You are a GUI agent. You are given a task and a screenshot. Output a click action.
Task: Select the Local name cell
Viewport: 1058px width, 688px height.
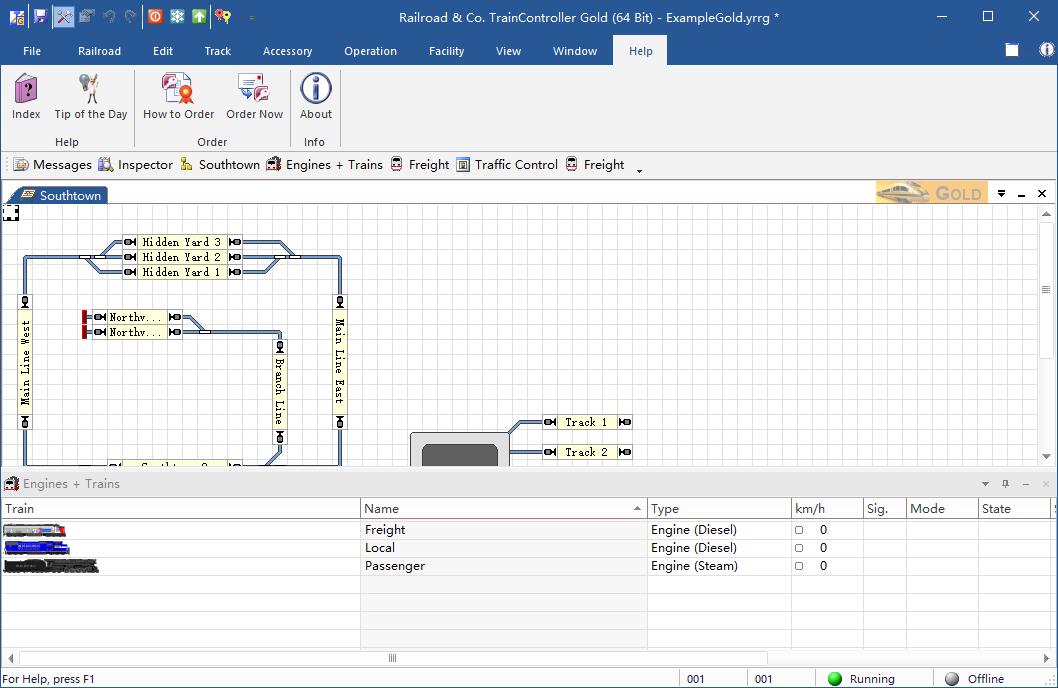pos(504,548)
